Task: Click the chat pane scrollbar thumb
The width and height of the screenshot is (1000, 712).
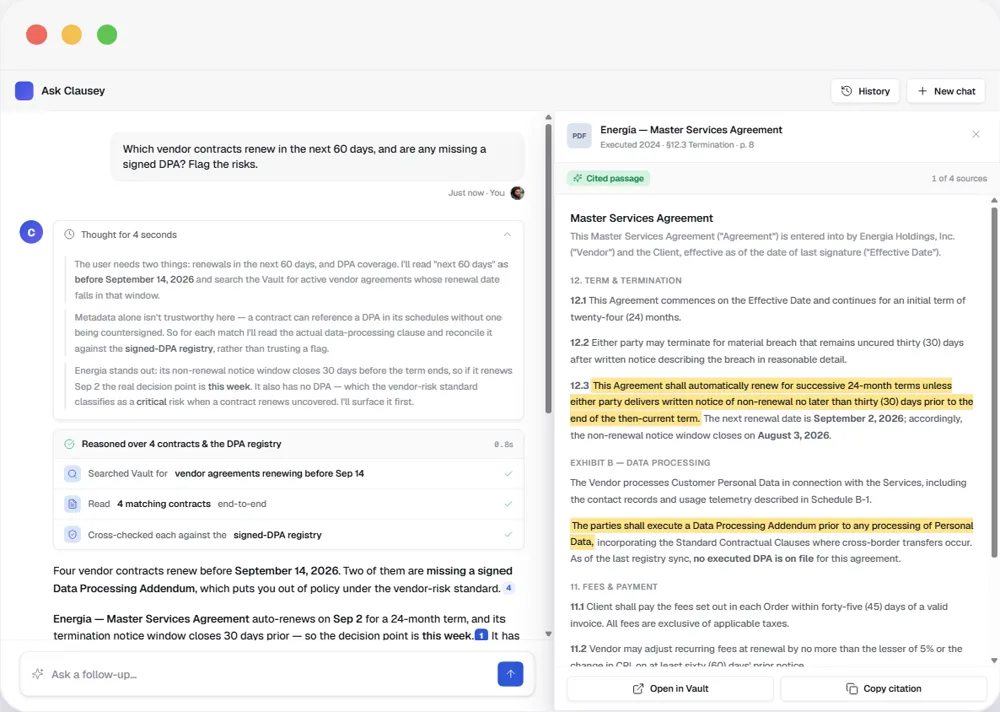Action: (x=548, y=268)
